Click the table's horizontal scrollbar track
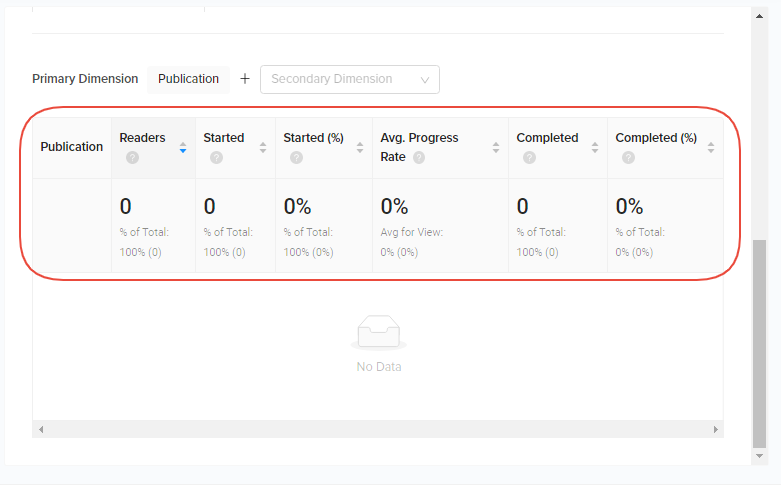 [378, 429]
